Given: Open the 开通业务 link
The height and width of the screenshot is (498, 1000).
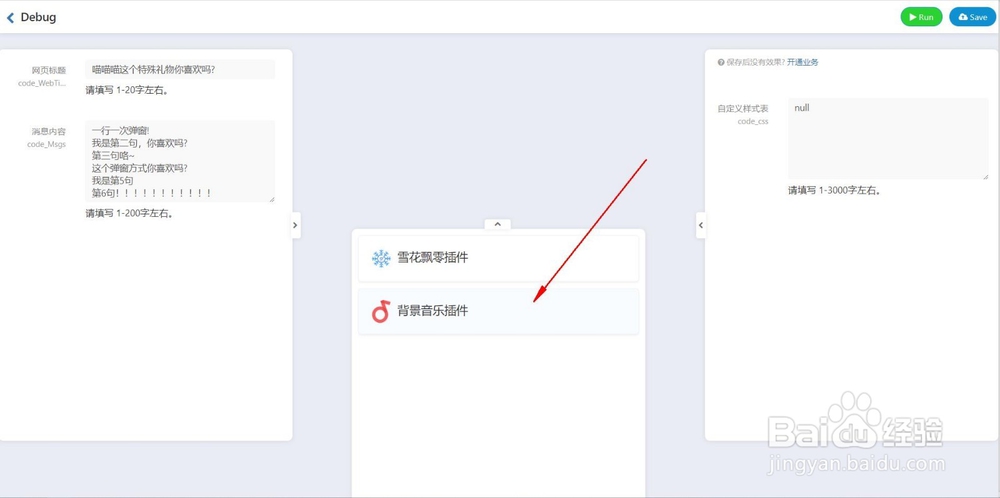Looking at the screenshot, I should pos(803,62).
